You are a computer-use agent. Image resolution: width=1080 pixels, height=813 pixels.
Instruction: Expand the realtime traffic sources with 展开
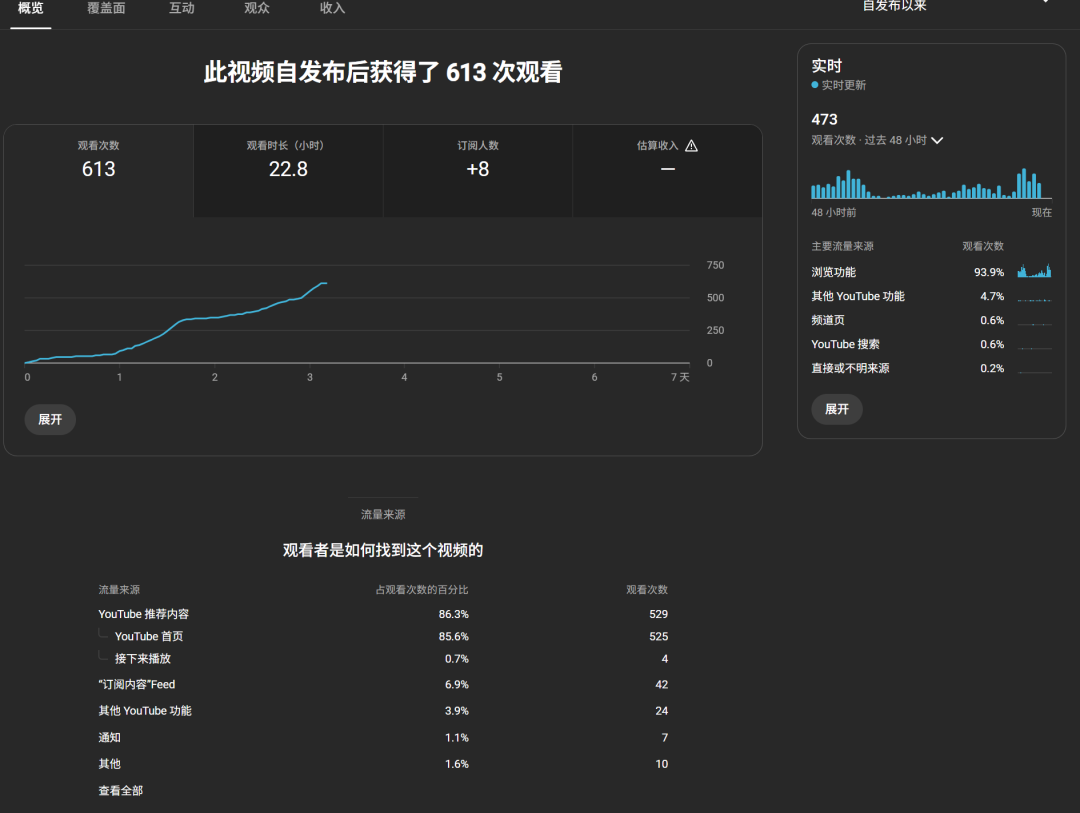836,409
